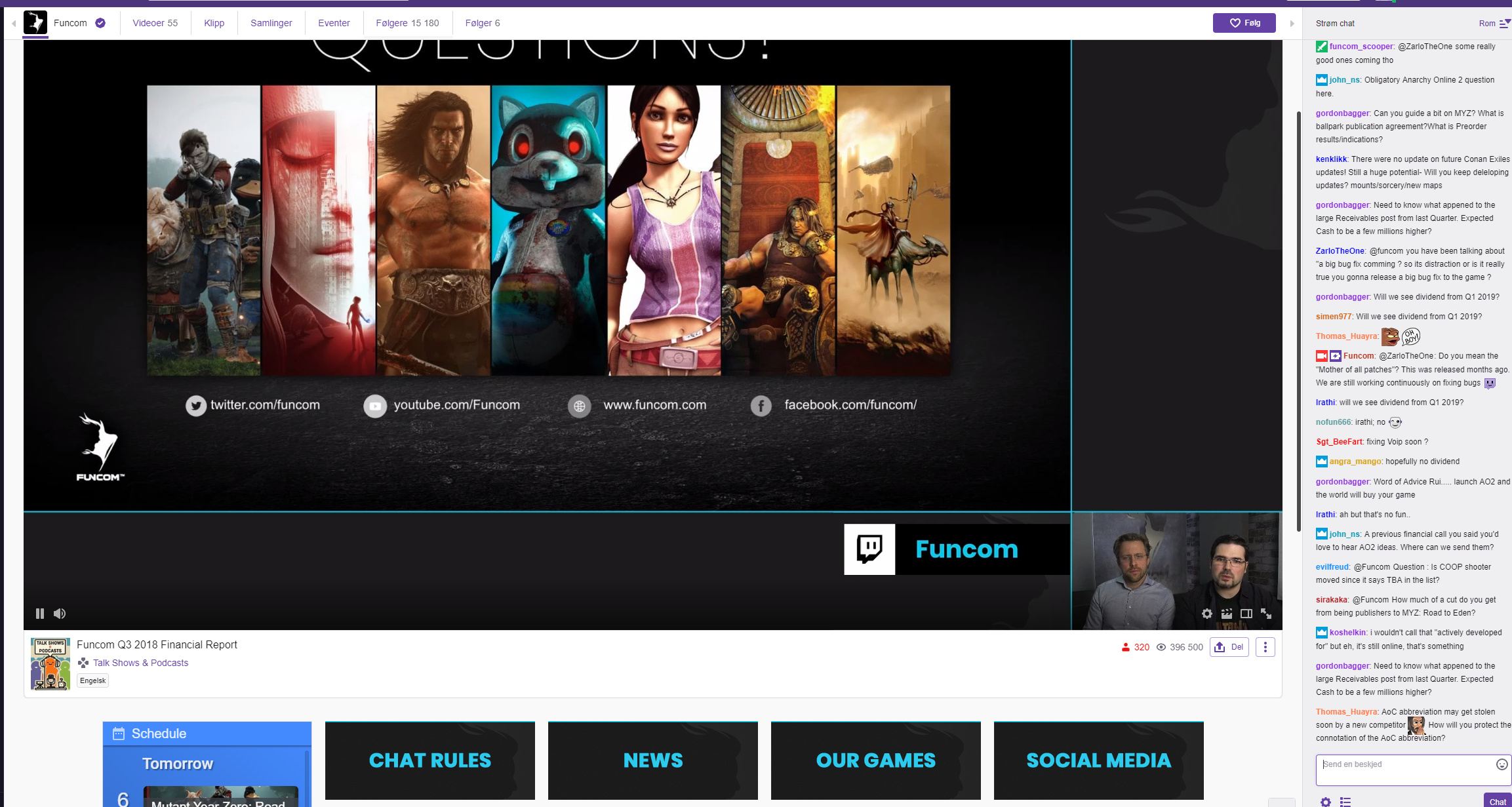This screenshot has width=1512, height=807.
Task: Open Talk Shows & Podcasts category link
Action: (140, 663)
